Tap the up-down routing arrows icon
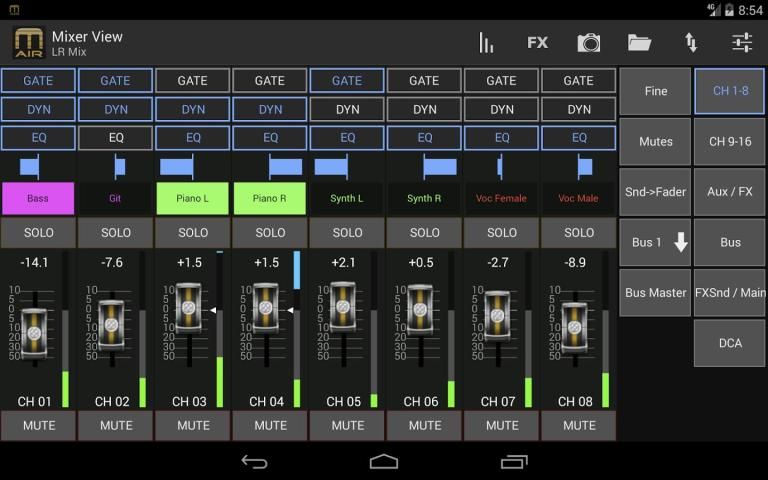Screen dimensions: 768x480 (x=691, y=42)
